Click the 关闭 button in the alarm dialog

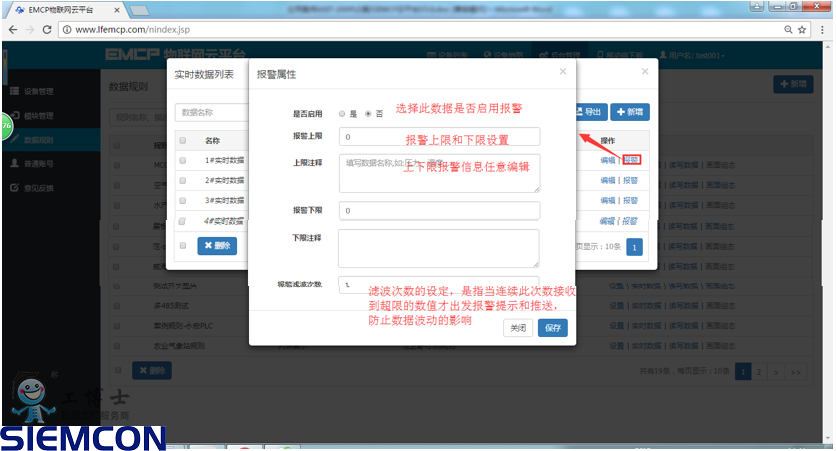(x=518, y=328)
